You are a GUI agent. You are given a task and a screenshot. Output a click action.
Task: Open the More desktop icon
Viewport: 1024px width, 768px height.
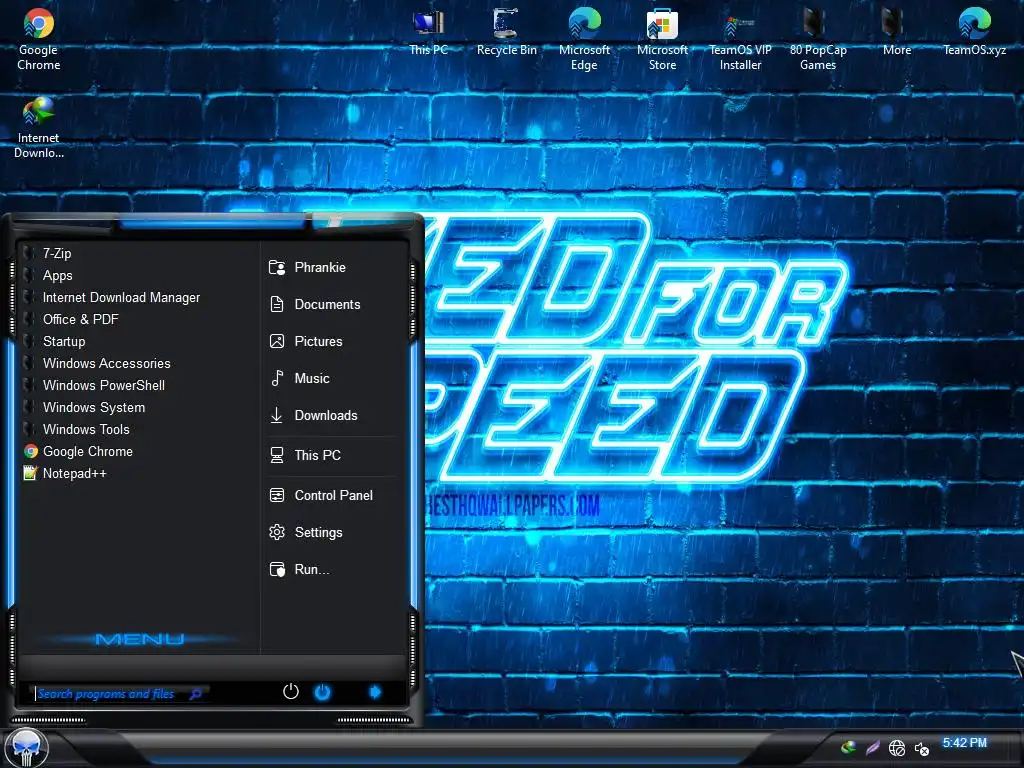tap(896, 33)
